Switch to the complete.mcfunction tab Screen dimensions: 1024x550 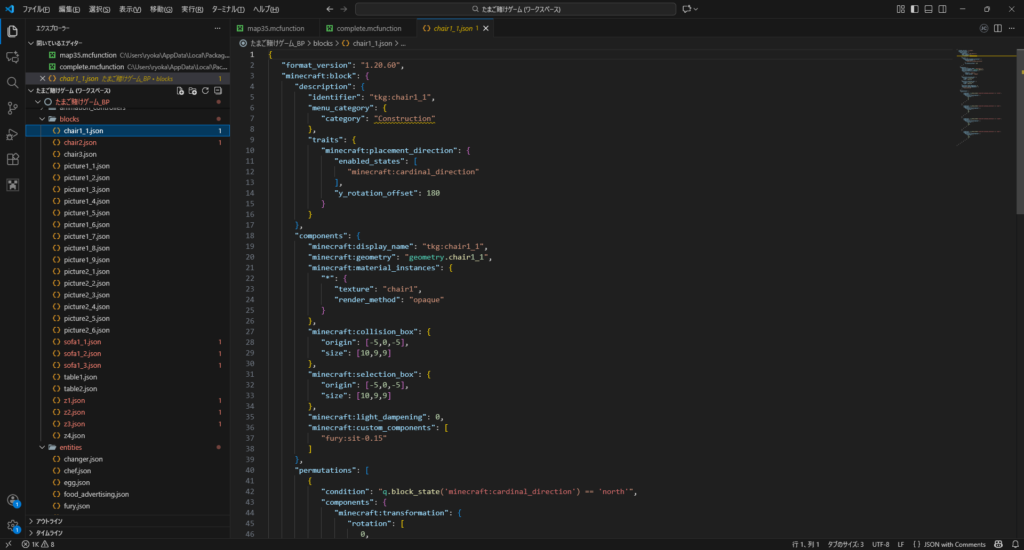click(366, 28)
